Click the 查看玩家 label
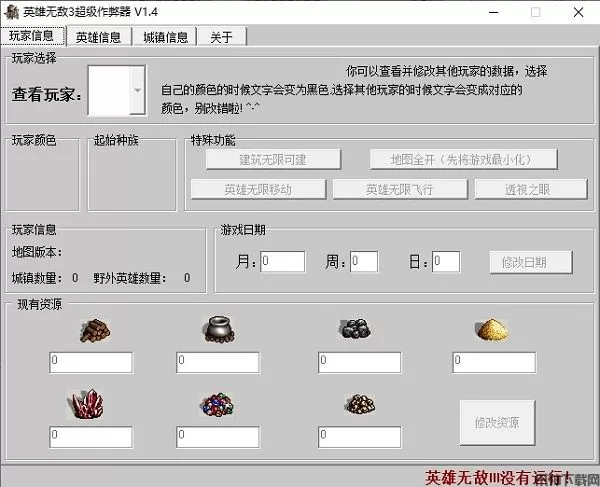Screen dimensions: 600x487 (47, 94)
